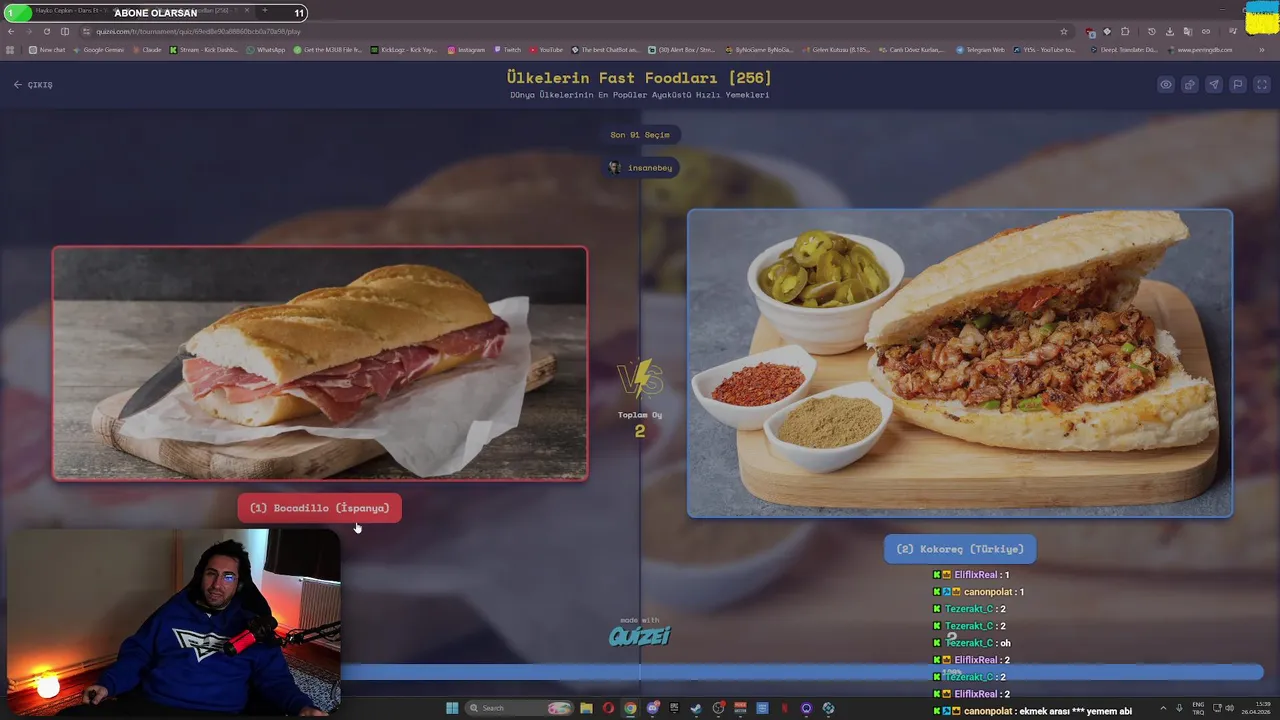Image resolution: width=1280 pixels, height=720 pixels.
Task: Expand the system tray hidden icons chevron
Action: click(1163, 708)
